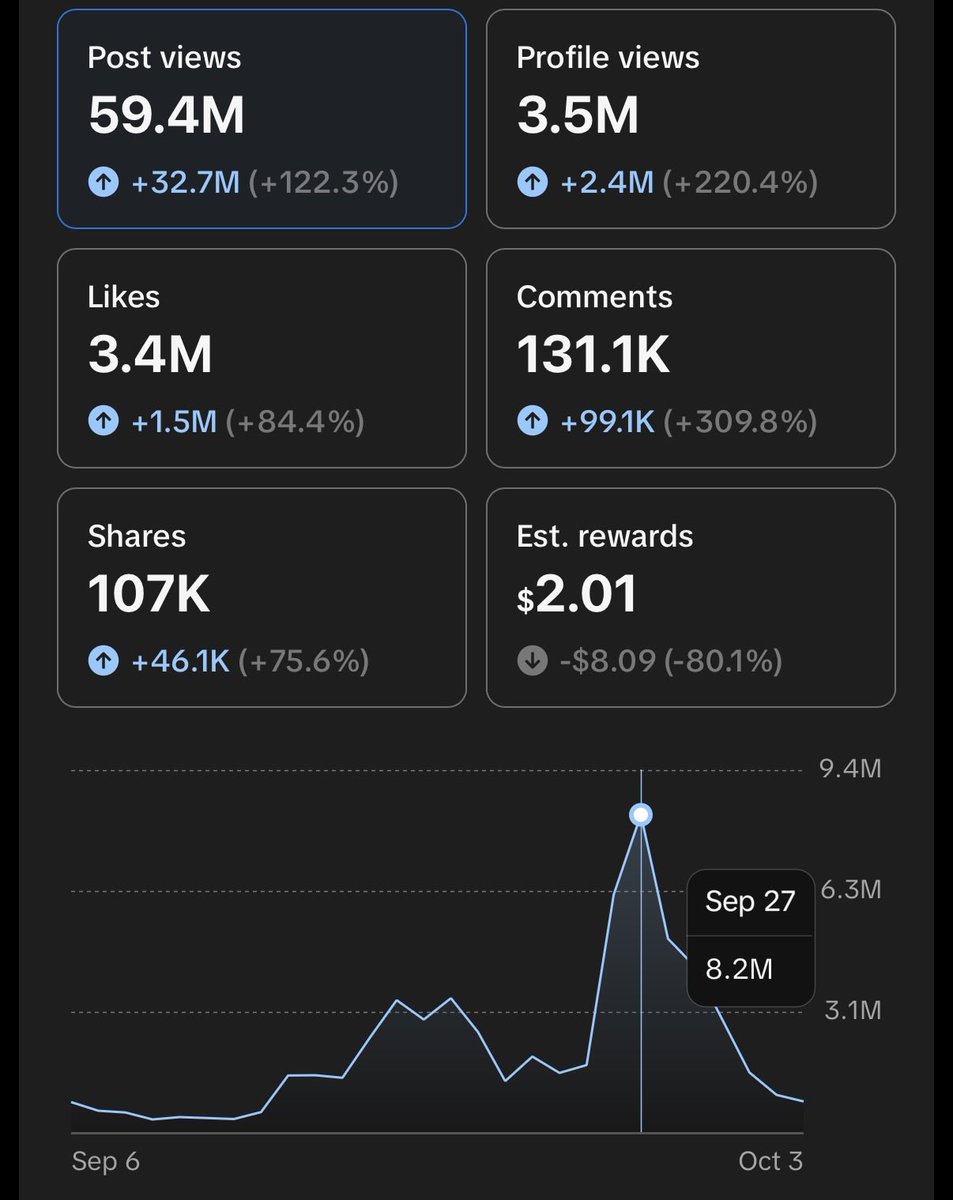953x1200 pixels.
Task: Click the (+309.8%) percentage text
Action: pos(740,422)
